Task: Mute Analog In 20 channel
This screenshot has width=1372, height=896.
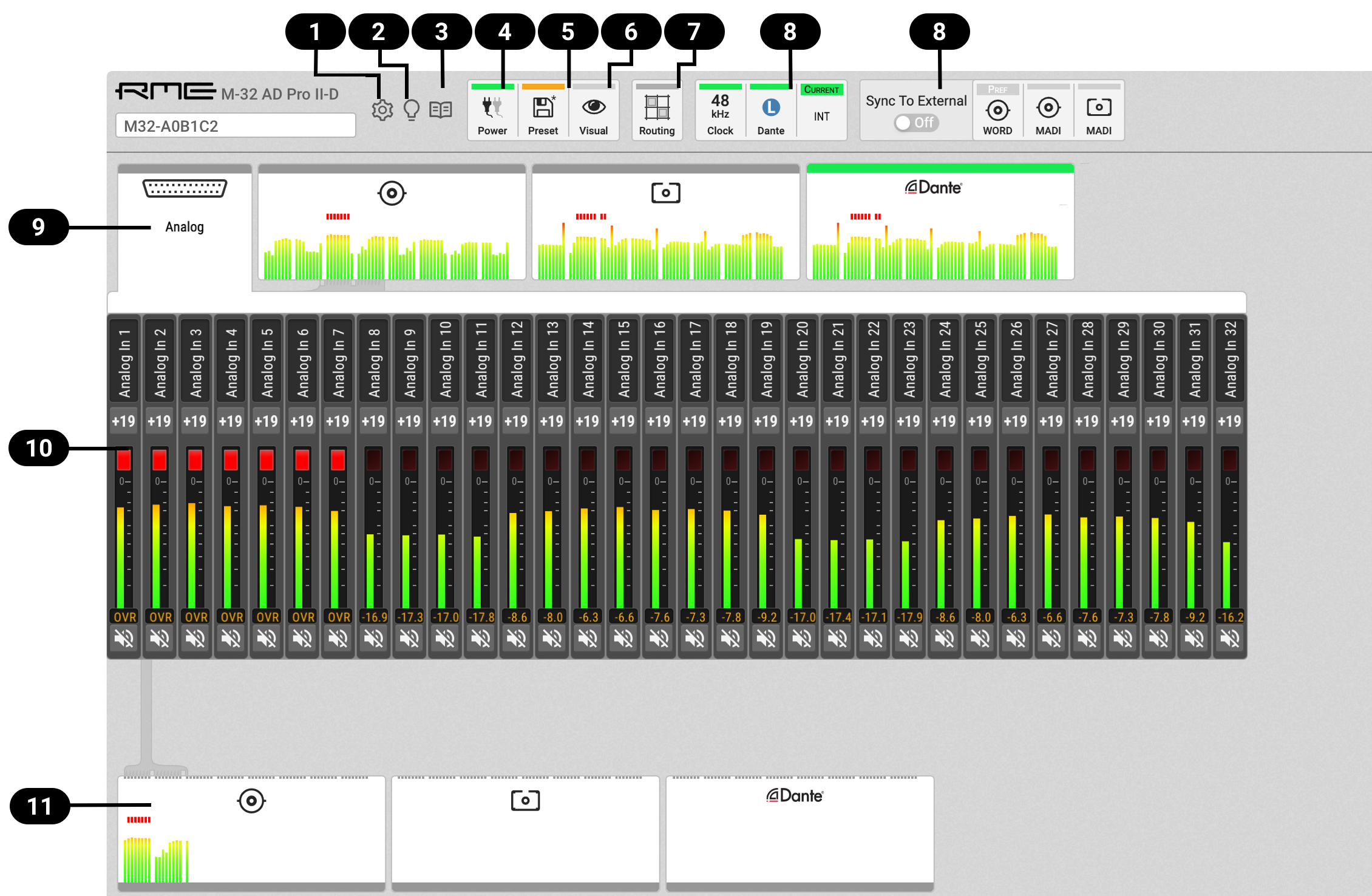Action: point(802,639)
